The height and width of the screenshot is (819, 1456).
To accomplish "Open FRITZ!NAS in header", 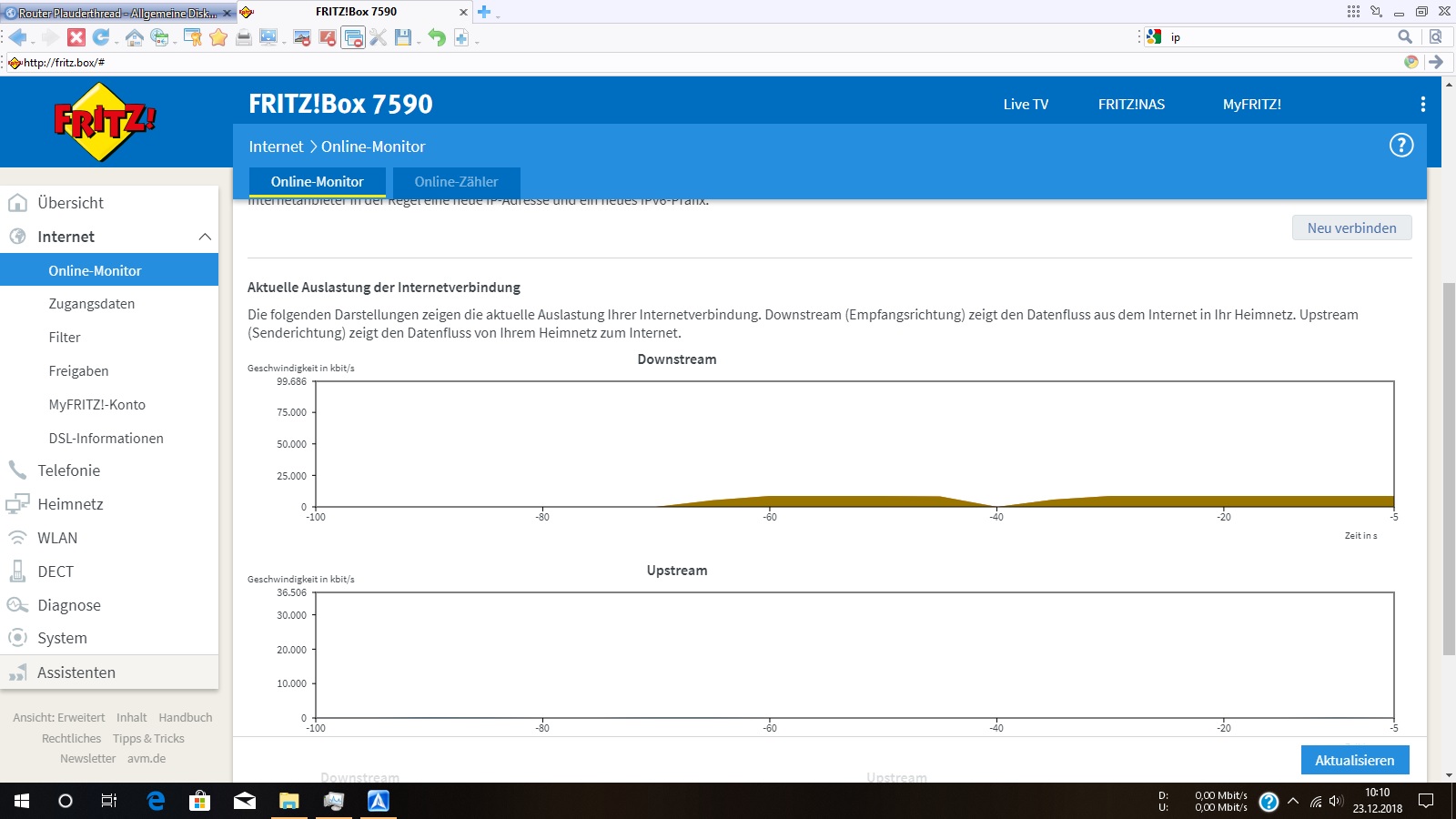I will point(1131,105).
